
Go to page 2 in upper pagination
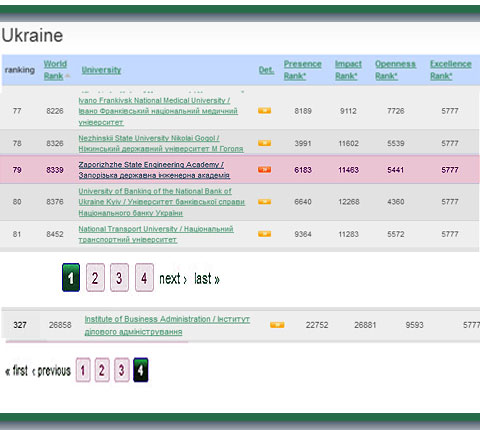[95, 278]
